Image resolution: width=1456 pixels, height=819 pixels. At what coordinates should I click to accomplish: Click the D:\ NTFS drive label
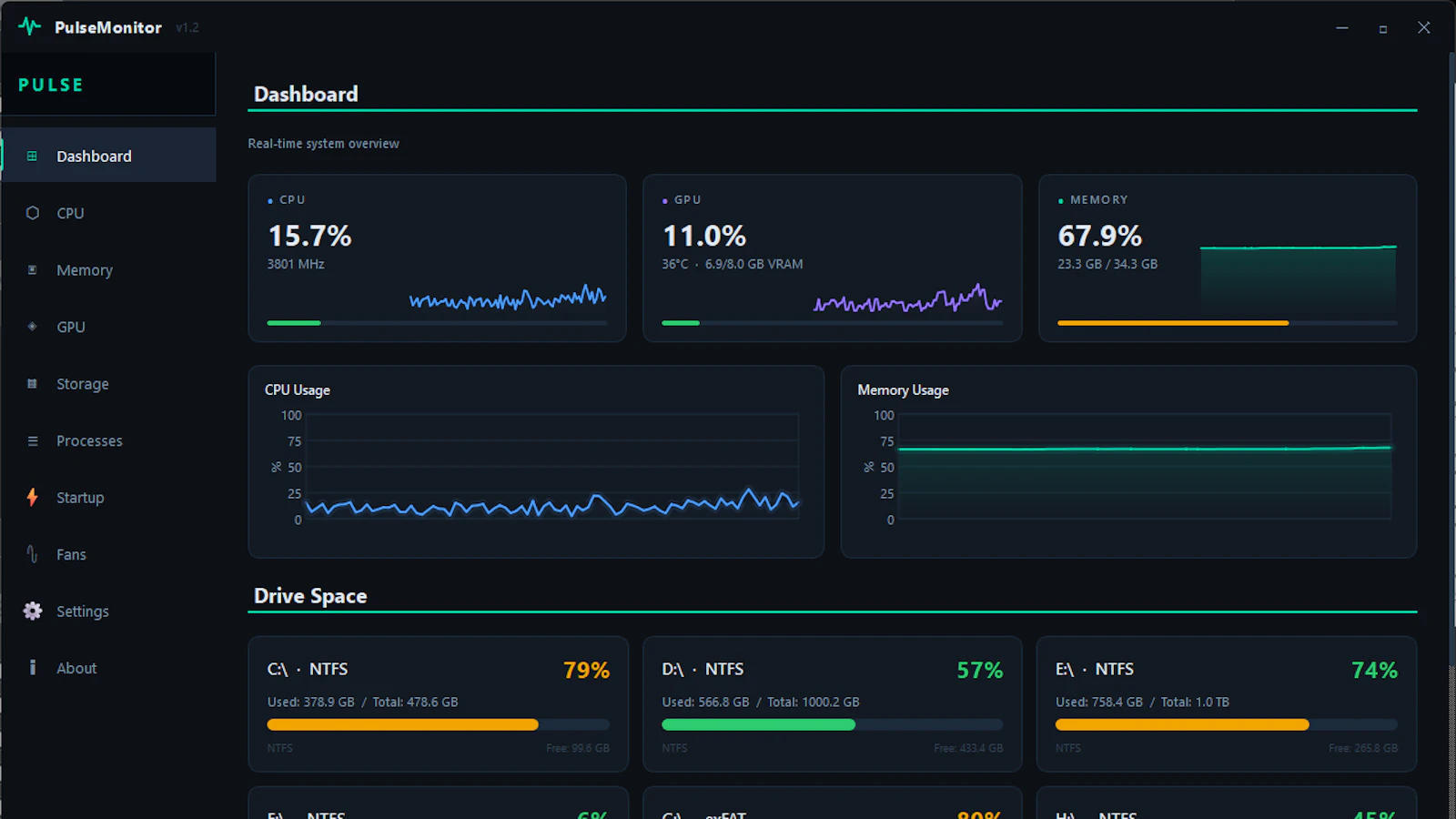point(703,669)
